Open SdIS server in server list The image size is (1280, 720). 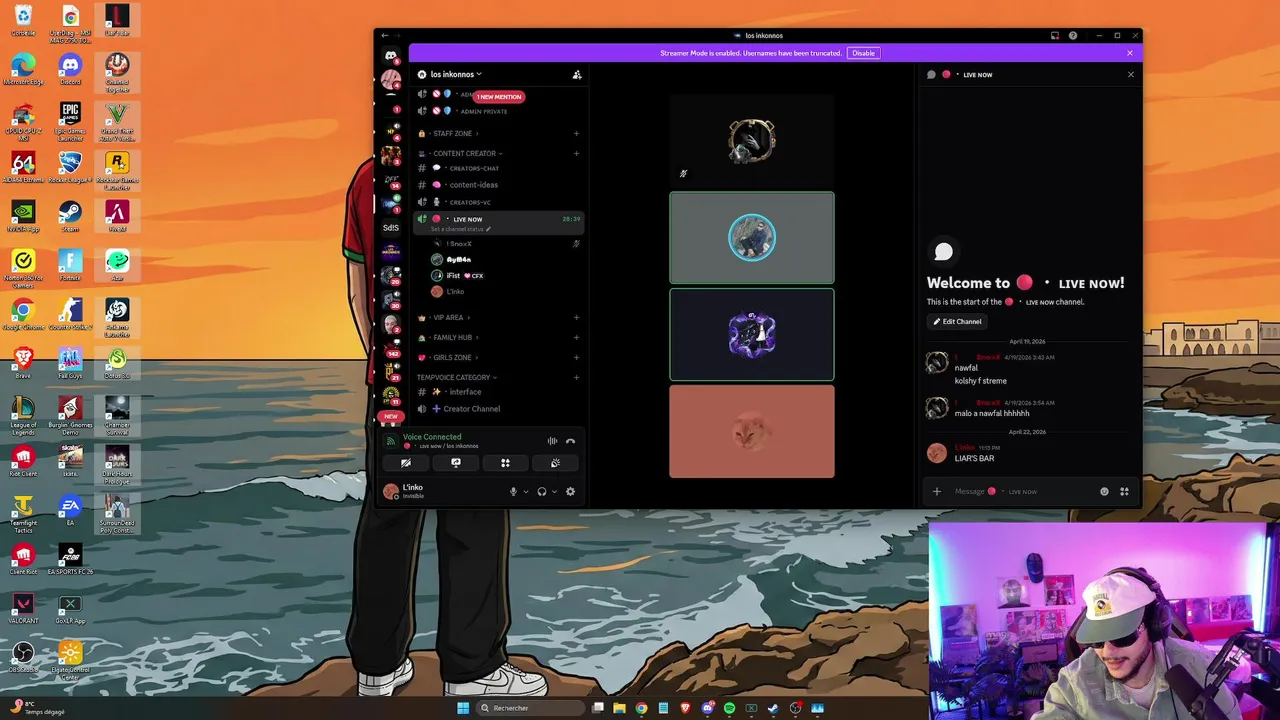[391, 227]
